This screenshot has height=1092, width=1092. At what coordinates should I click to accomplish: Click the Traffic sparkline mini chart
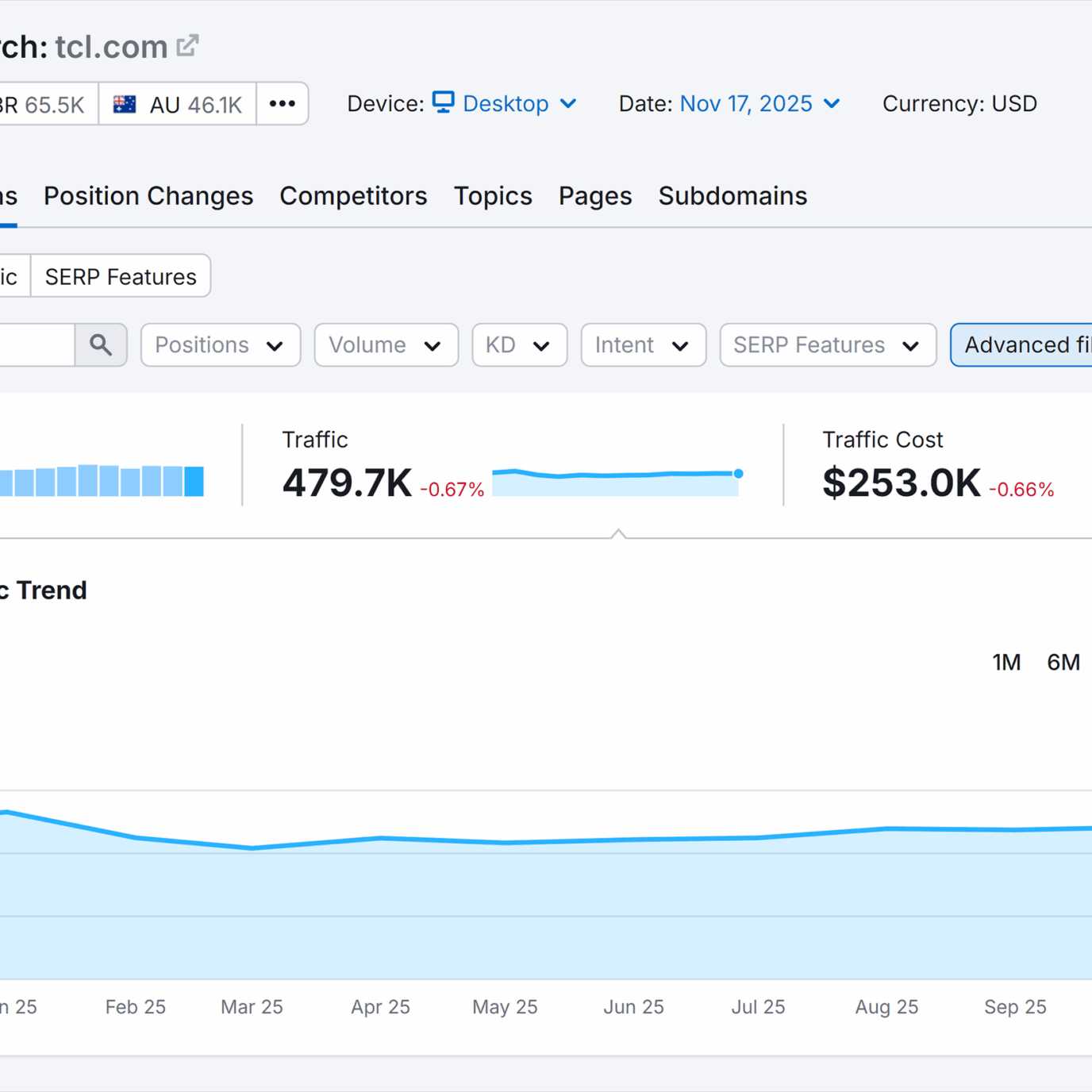coord(617,482)
